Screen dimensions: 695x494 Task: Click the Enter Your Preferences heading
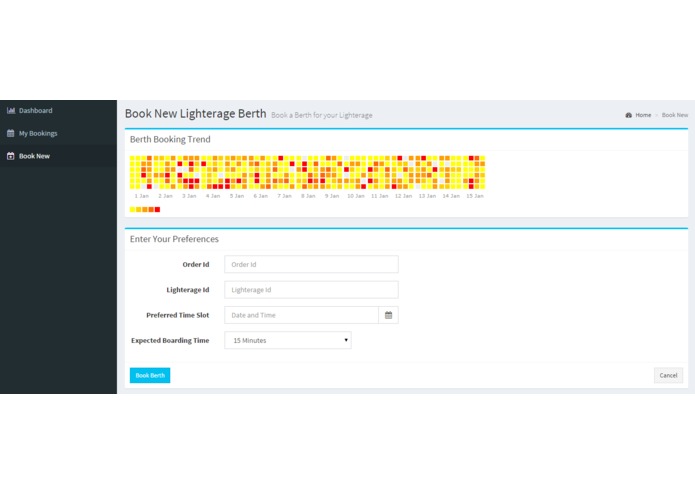[174, 239]
